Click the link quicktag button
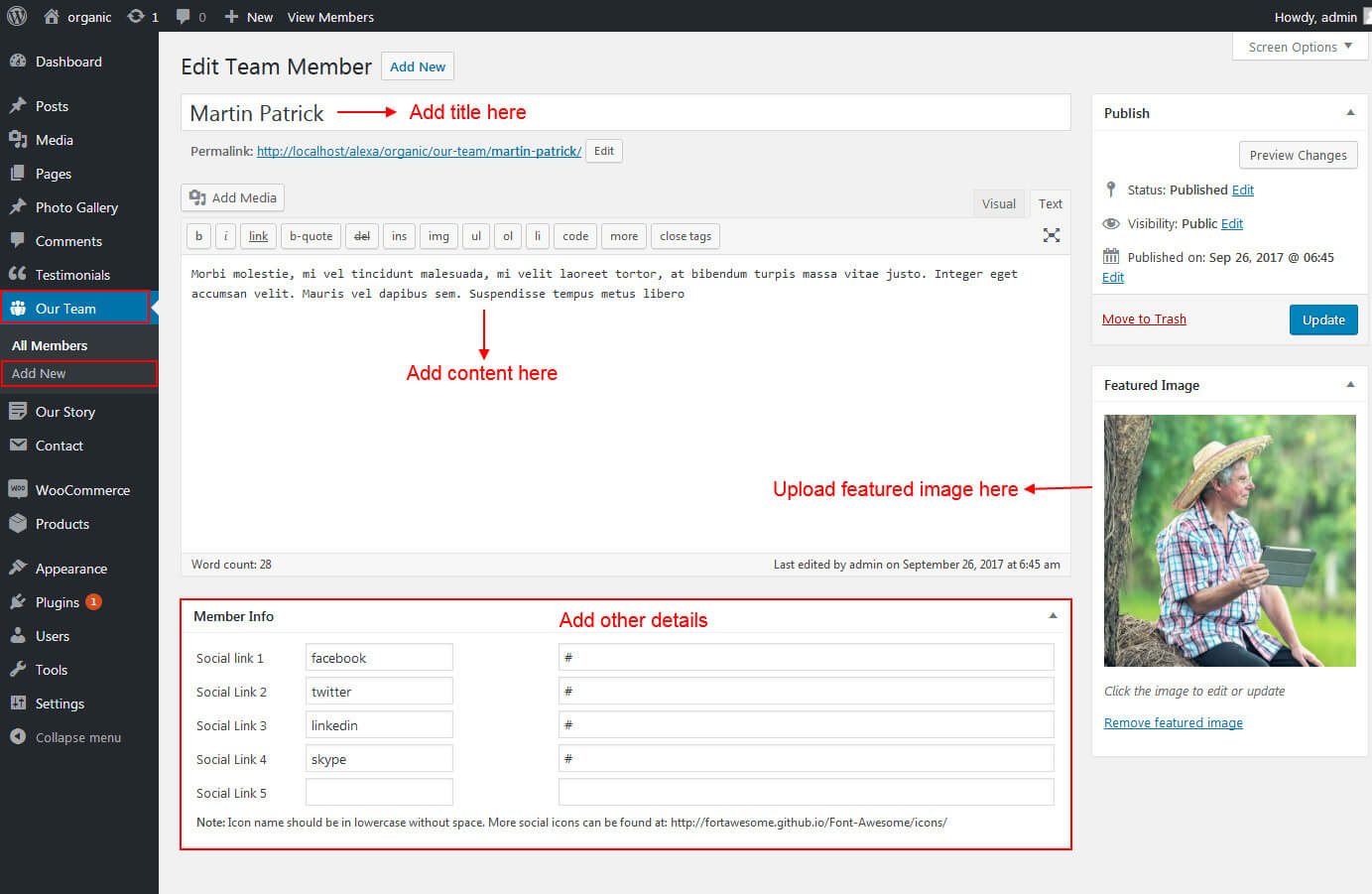The width and height of the screenshot is (1372, 894). coord(258,236)
